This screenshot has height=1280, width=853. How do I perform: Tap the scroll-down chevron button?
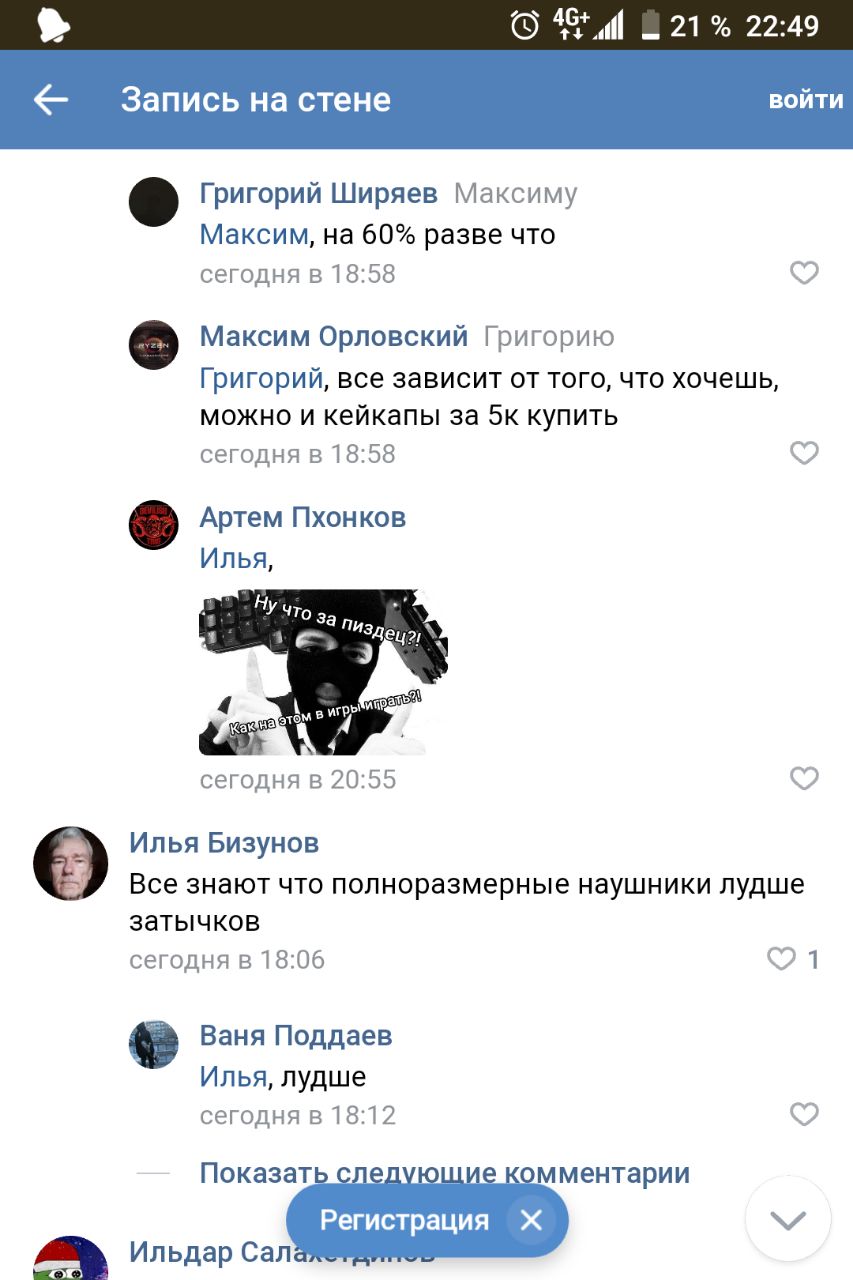click(788, 1219)
